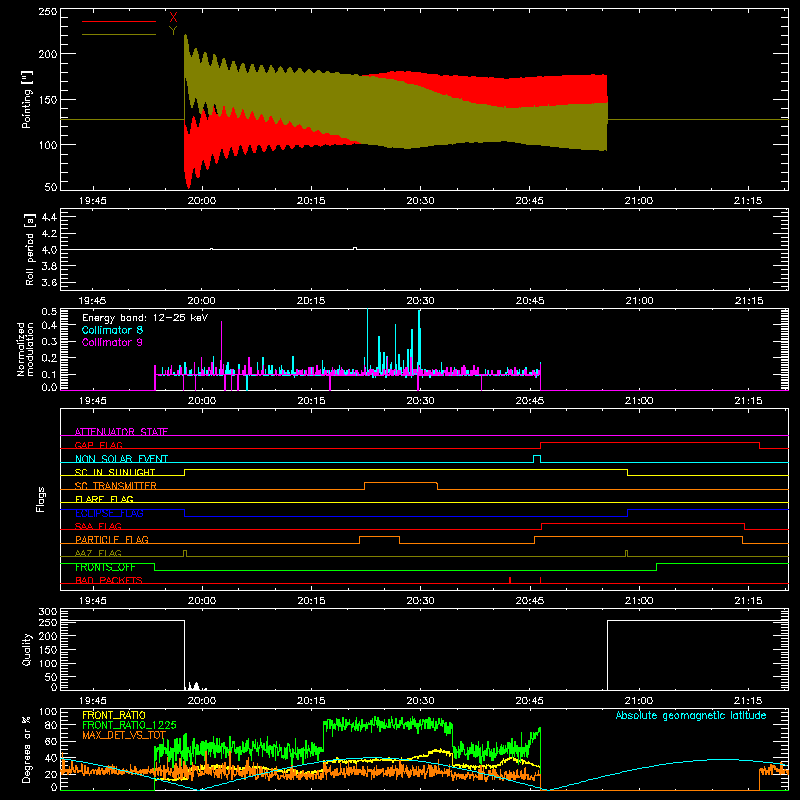Select the SC_IN_SUNLIGHT flag label
Screen dimensions: 800x800
(x=115, y=472)
